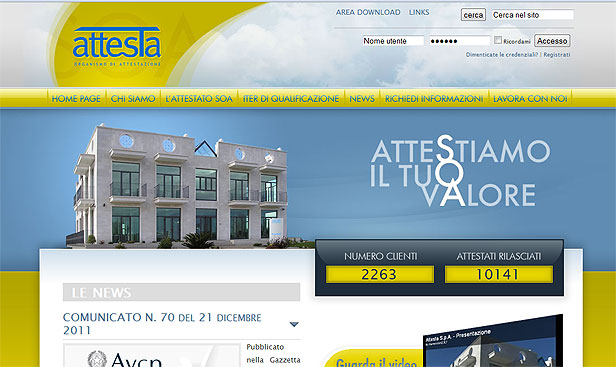Click the Accesso login button
The height and width of the screenshot is (367, 616).
click(552, 41)
